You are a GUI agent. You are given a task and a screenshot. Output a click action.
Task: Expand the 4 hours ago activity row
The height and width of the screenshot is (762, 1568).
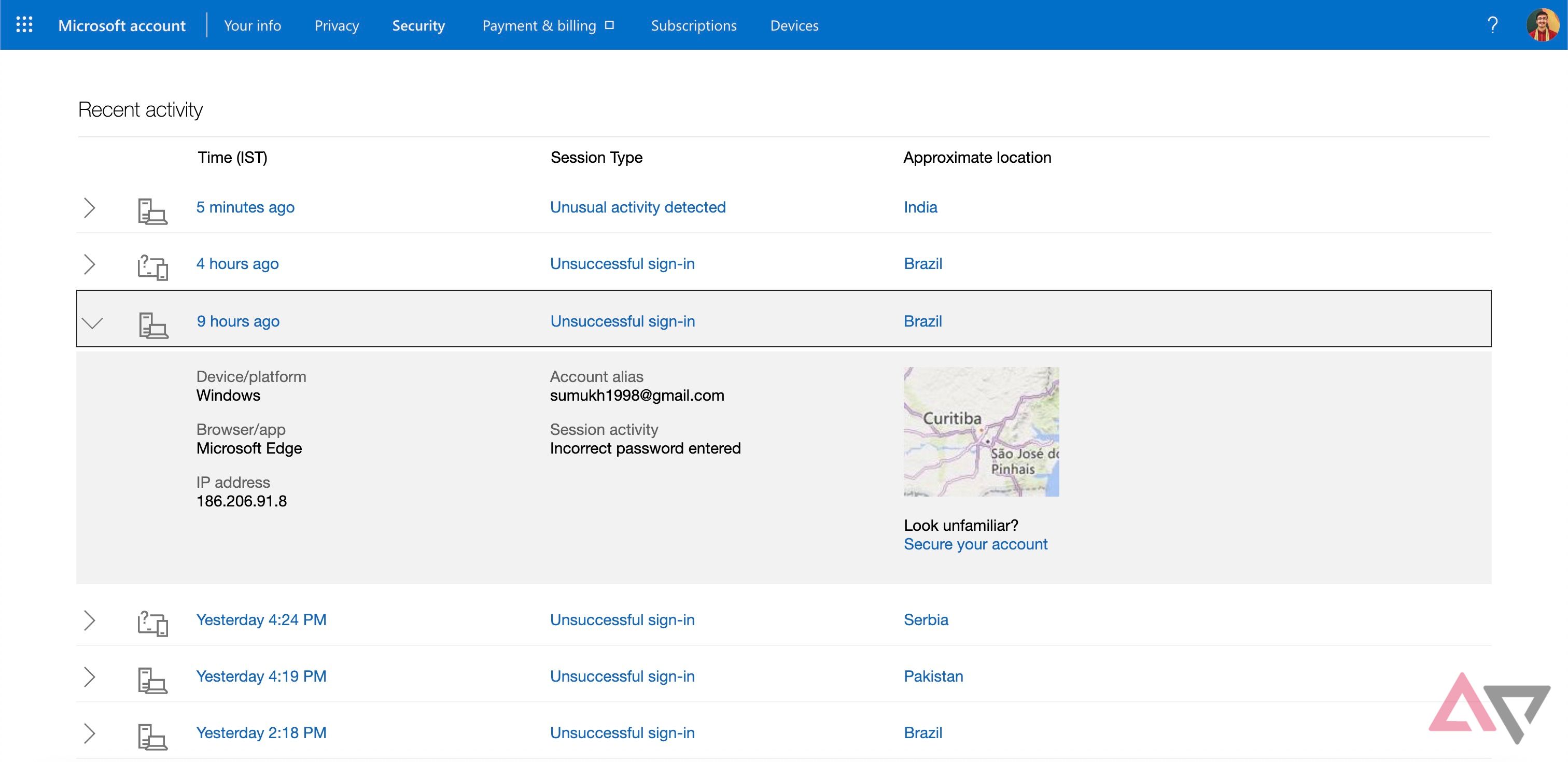90,264
